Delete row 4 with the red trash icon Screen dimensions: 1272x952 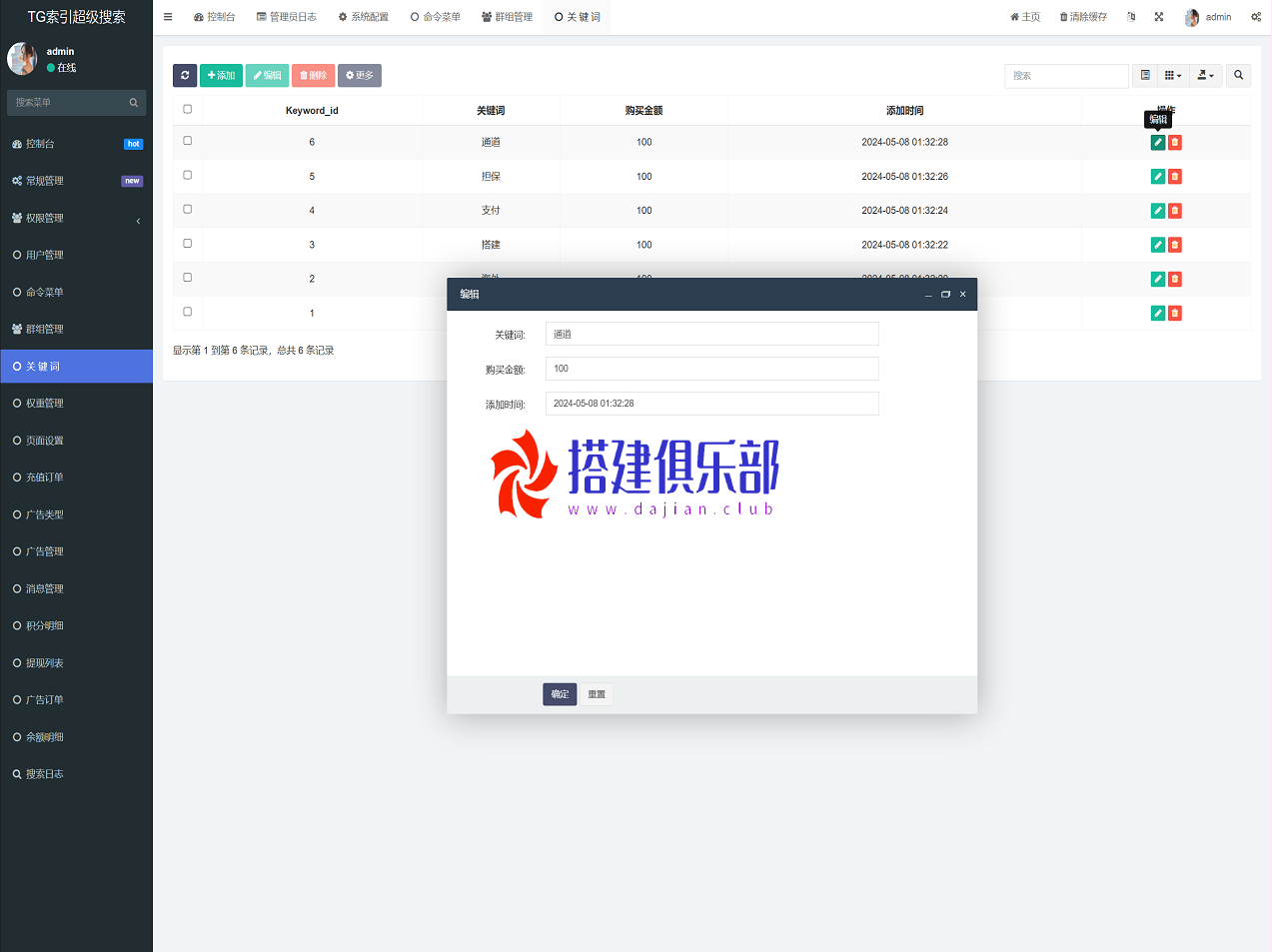[x=1175, y=211]
